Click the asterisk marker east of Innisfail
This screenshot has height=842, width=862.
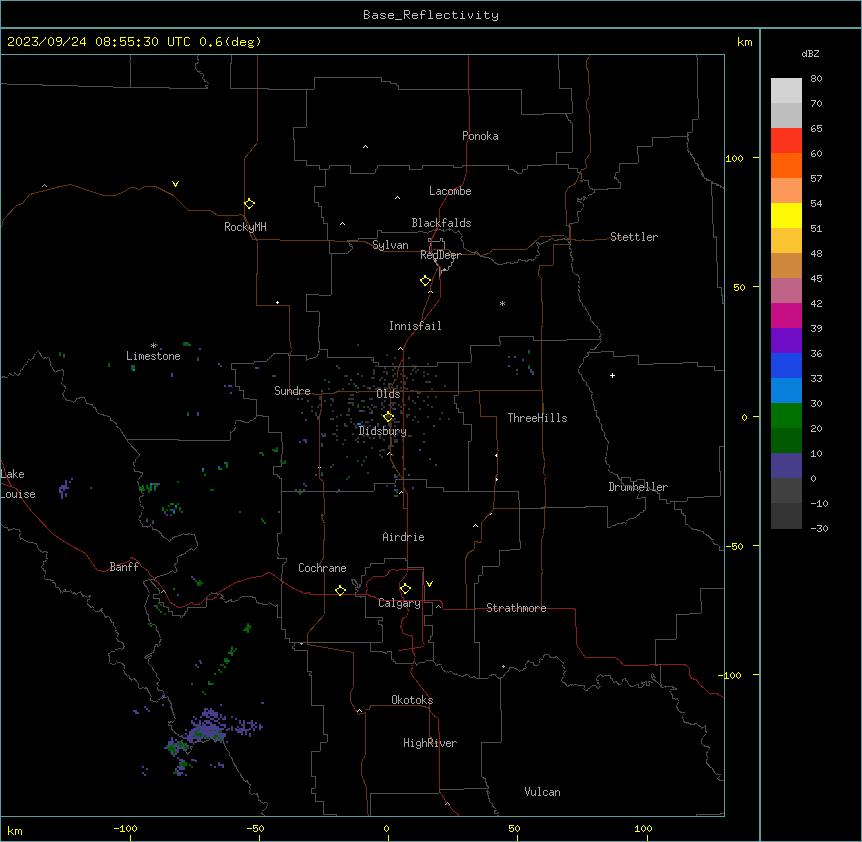click(502, 303)
